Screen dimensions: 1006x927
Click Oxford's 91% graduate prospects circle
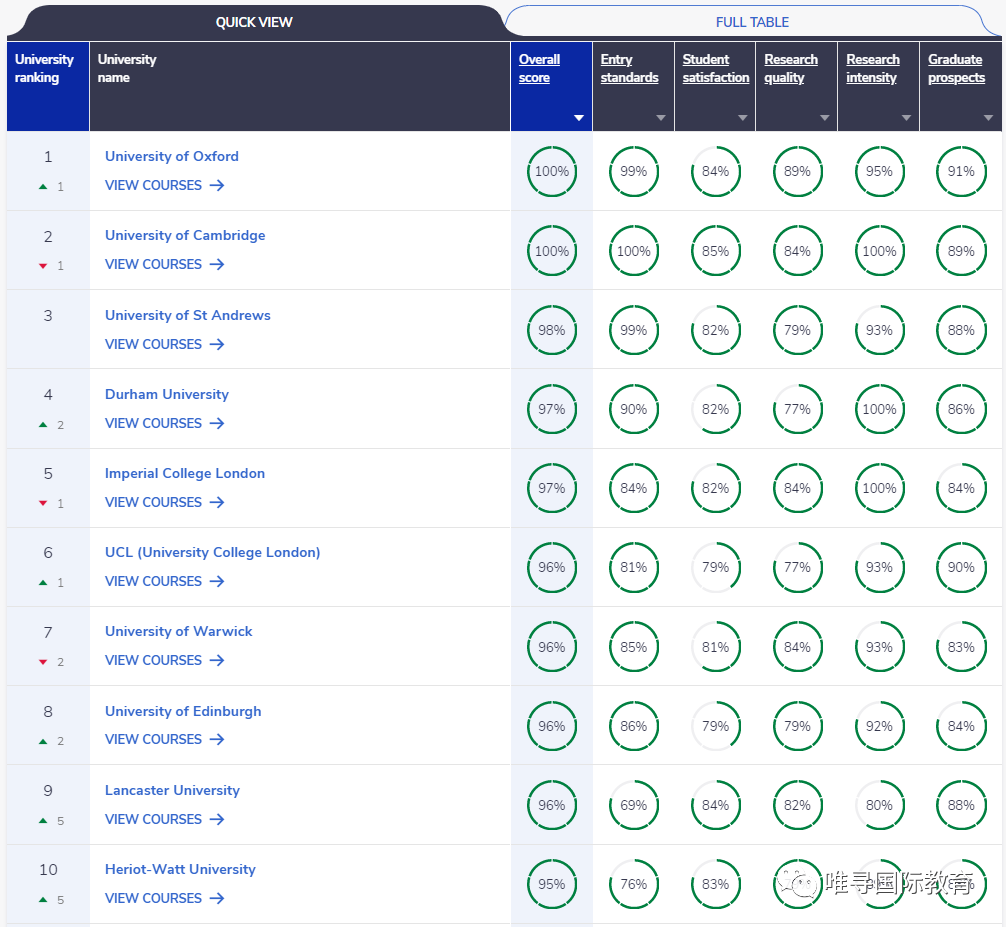click(961, 171)
